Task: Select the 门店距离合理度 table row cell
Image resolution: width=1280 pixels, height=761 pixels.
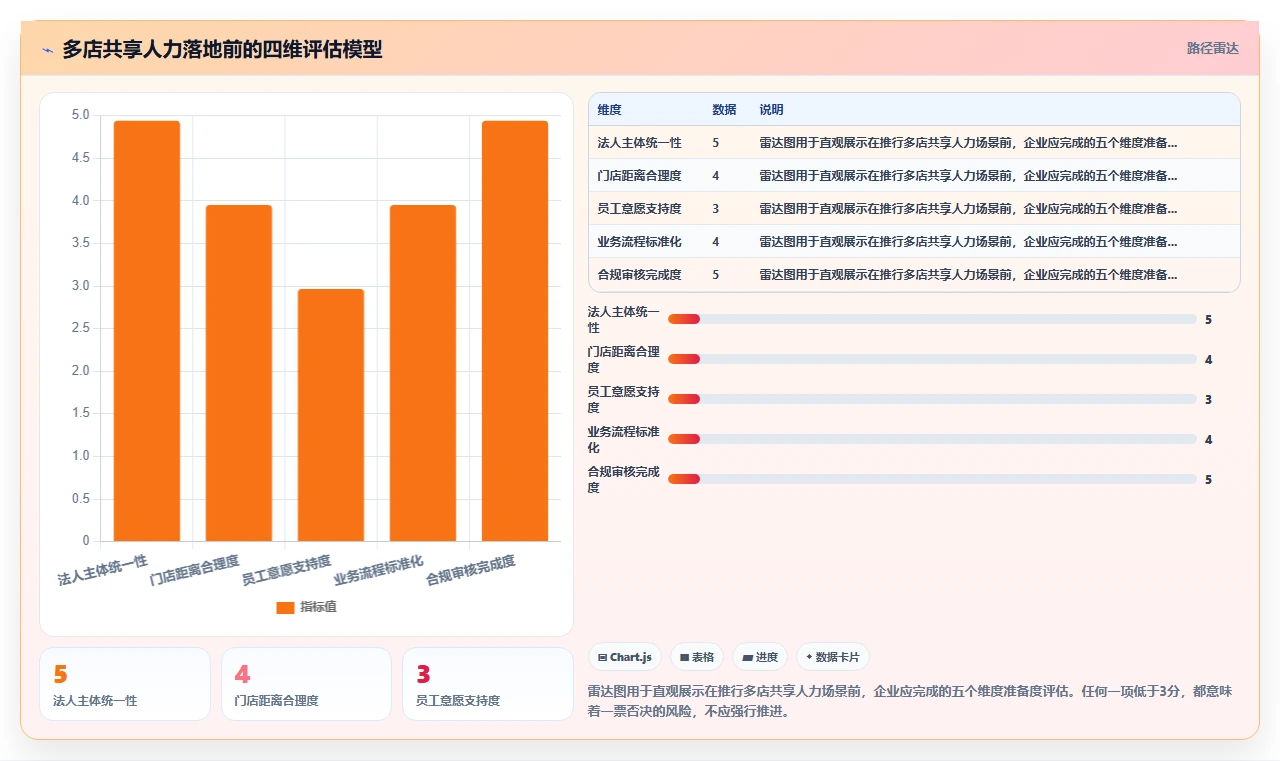Action: tap(640, 175)
